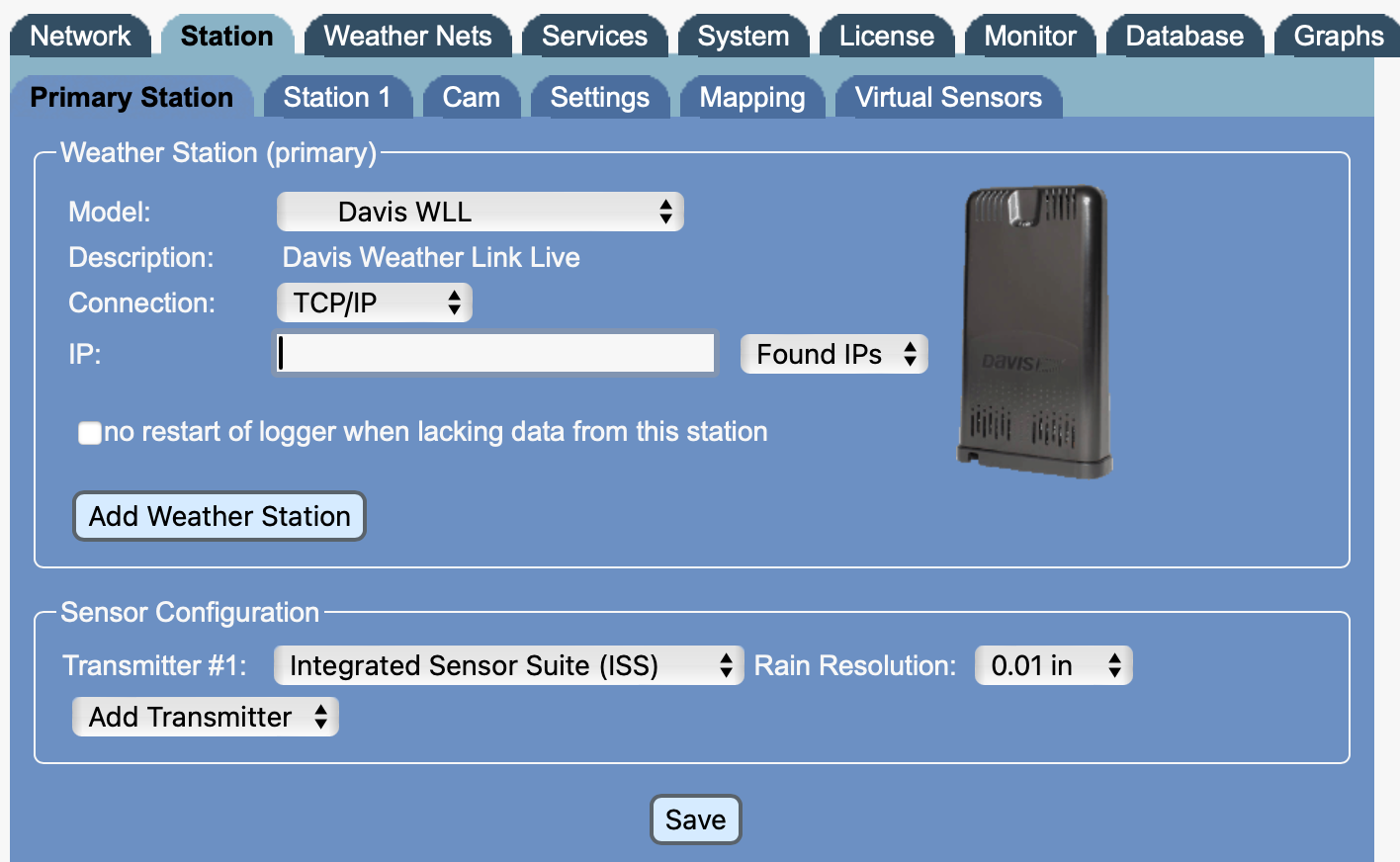
Task: Click the Davis Weather Link Live device image
Action: pos(1034,331)
